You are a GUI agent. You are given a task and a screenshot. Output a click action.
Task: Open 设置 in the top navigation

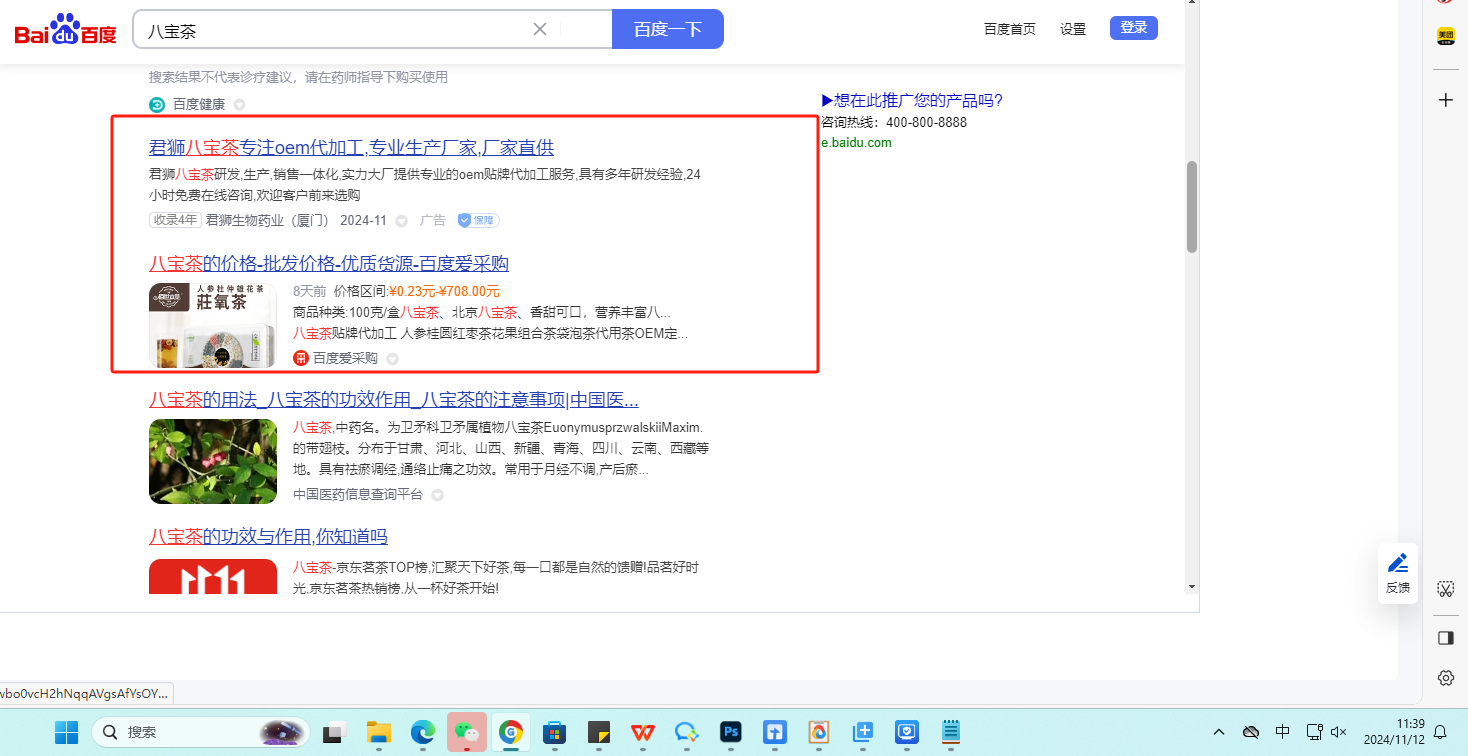tap(1073, 29)
